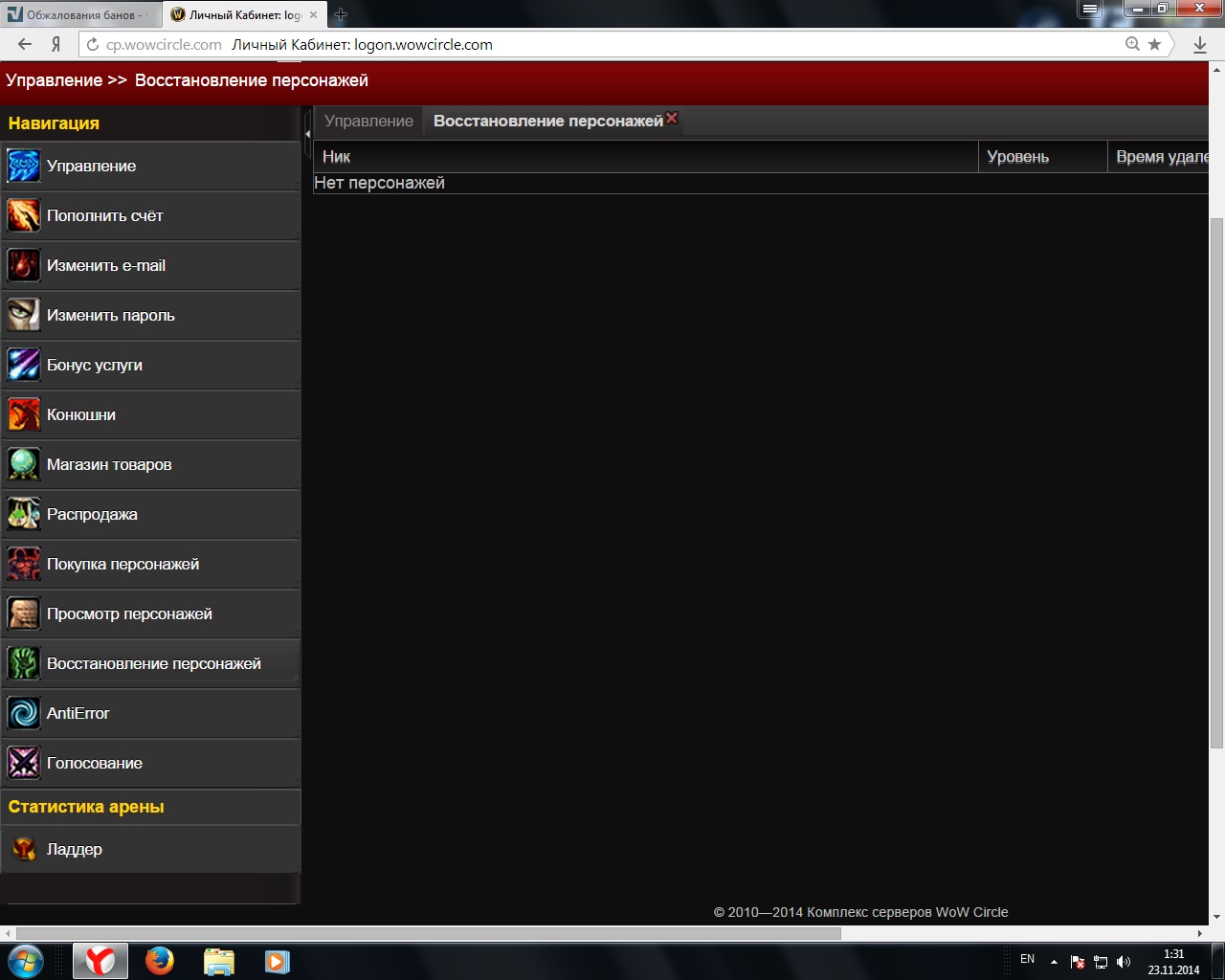Open Магазин товаров orb icon
The height and width of the screenshot is (980, 1225).
[x=23, y=465]
